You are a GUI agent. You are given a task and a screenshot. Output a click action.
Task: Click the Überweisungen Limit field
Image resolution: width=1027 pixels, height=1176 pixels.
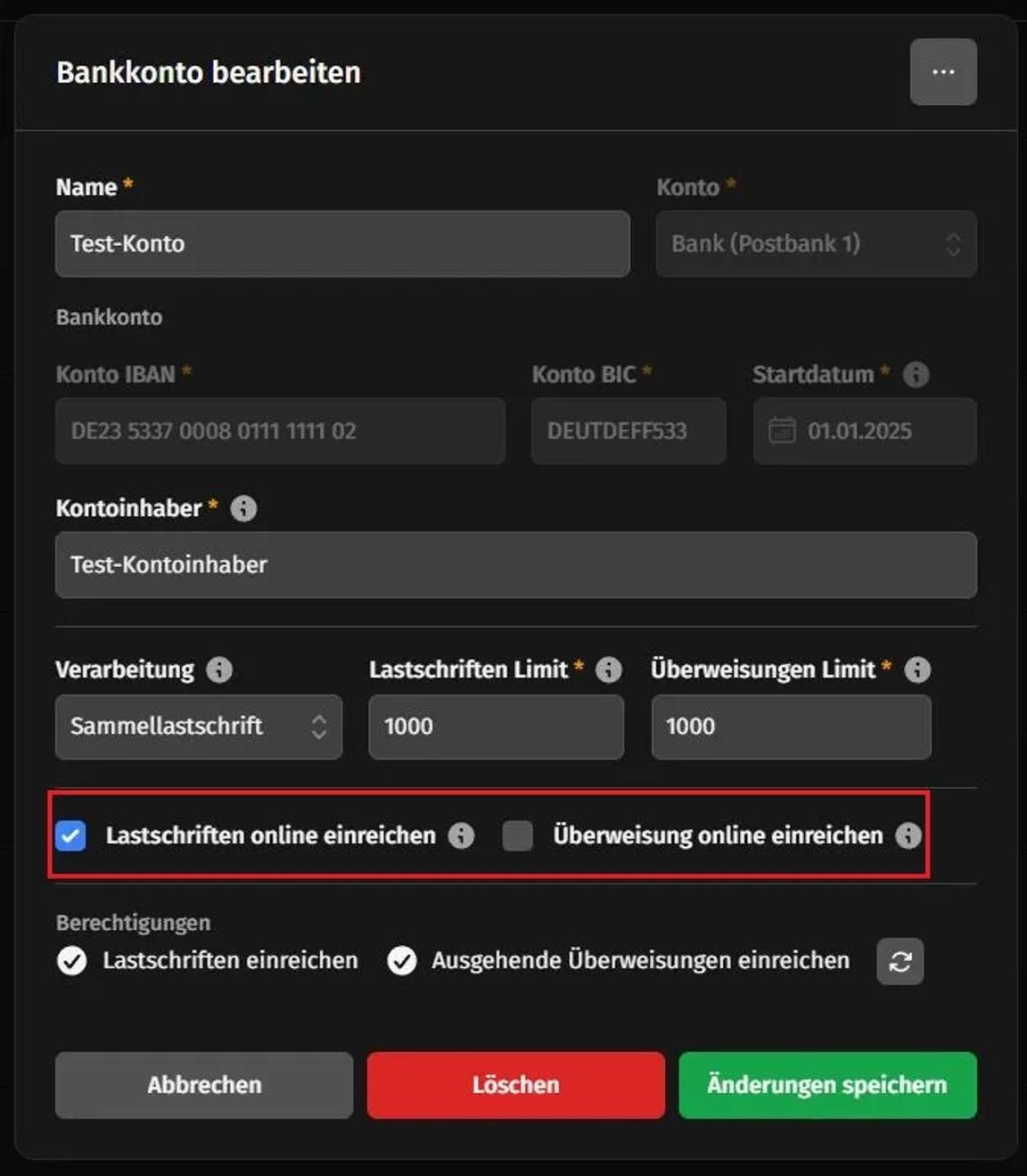792,727
